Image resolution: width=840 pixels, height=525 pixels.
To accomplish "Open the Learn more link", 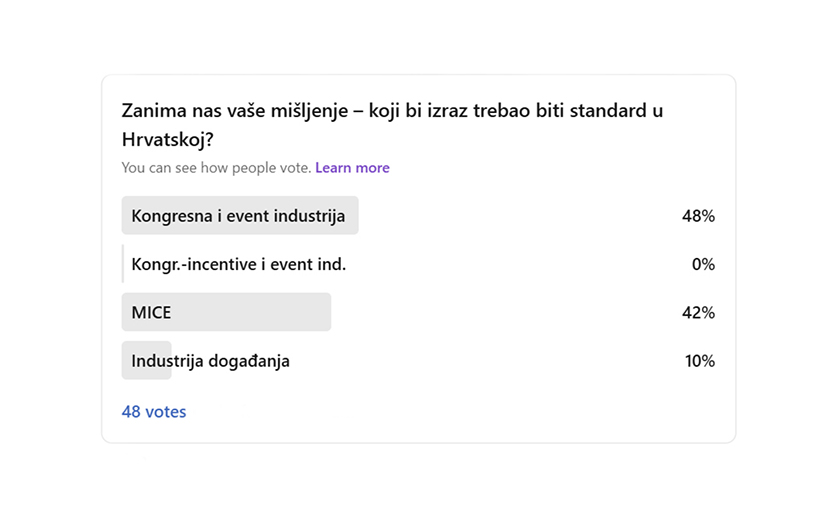I will click(x=352, y=168).
